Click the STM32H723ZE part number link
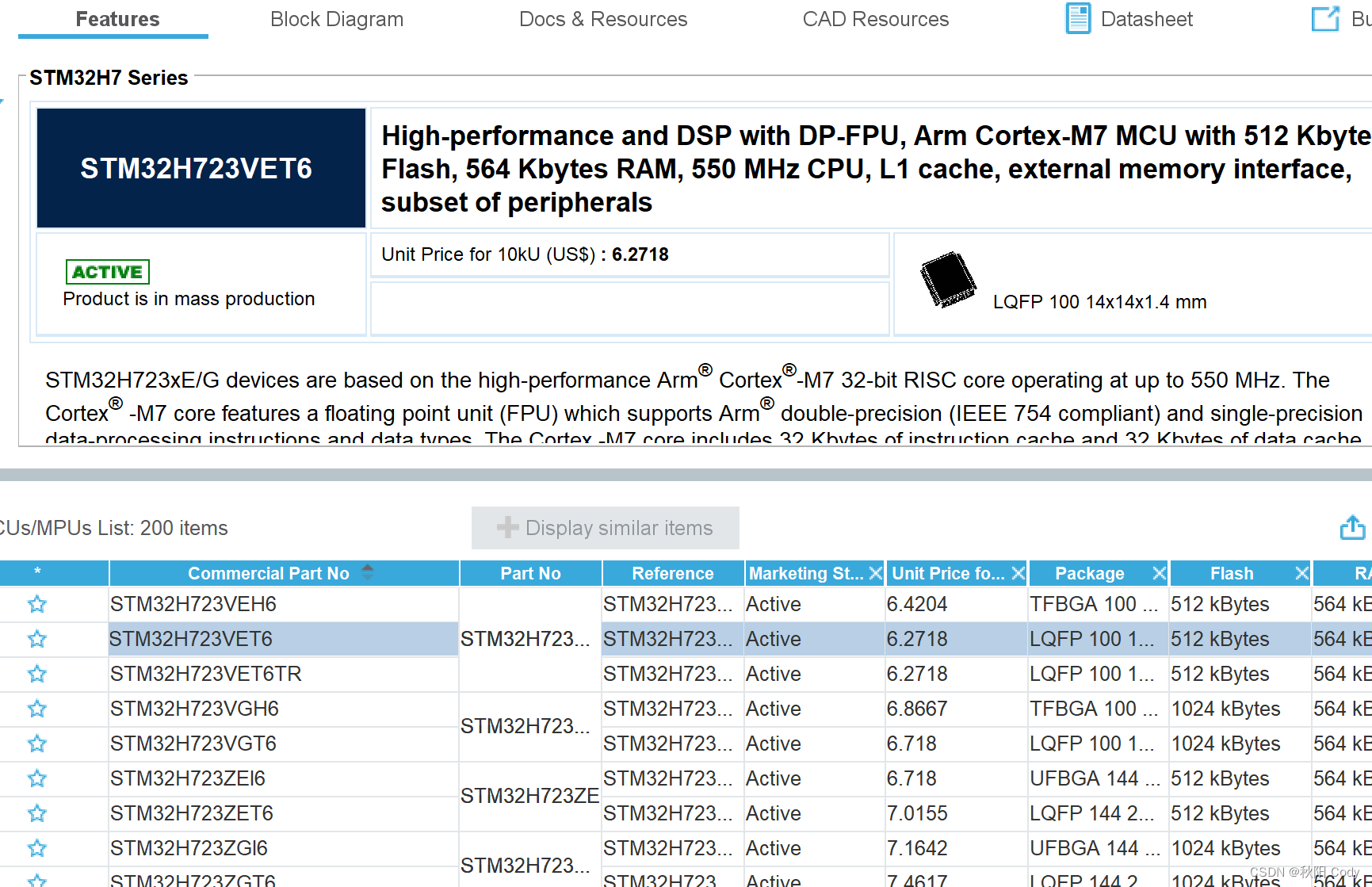1372x887 pixels. [529, 796]
